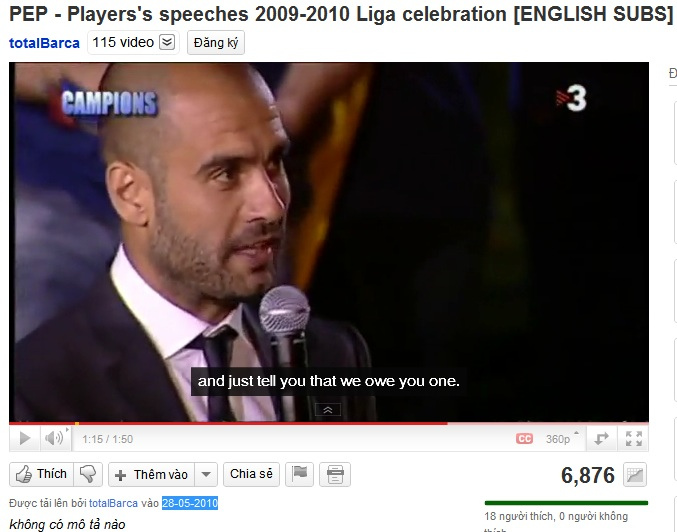Mute the video with the speaker icon

click(x=54, y=439)
